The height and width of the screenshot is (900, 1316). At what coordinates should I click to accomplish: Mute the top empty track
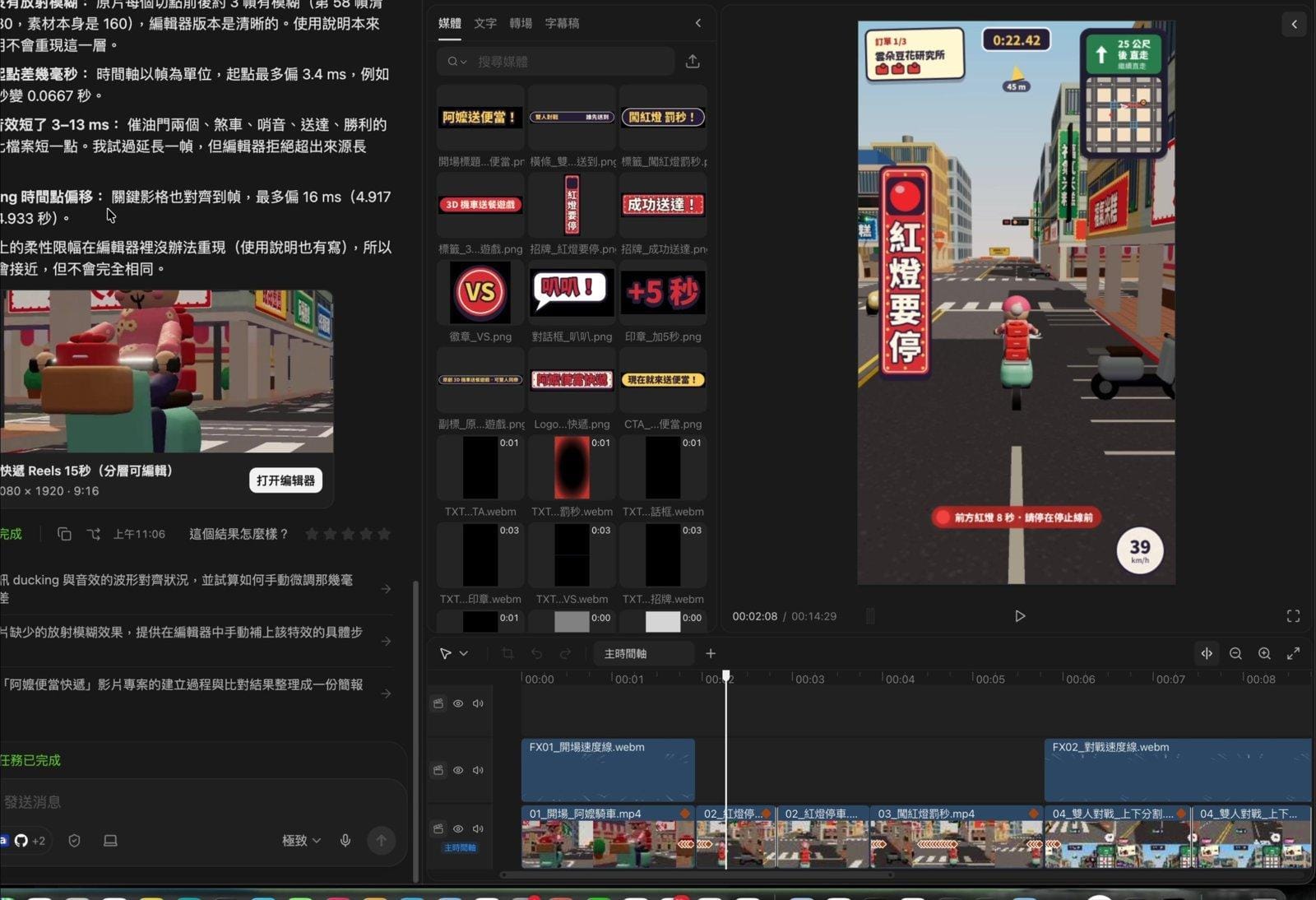478,703
